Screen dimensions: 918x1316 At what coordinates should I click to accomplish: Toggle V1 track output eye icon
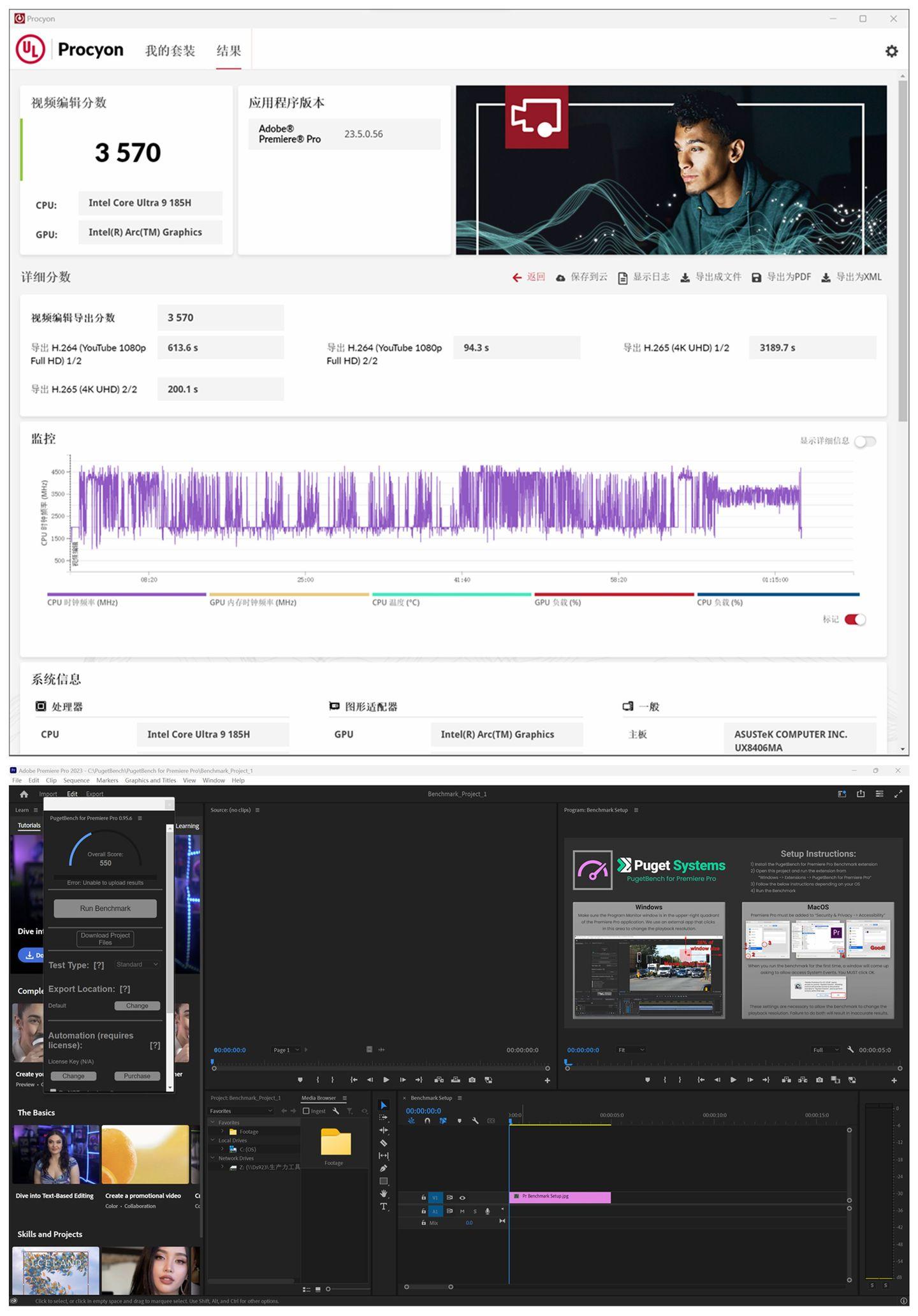[x=462, y=1197]
